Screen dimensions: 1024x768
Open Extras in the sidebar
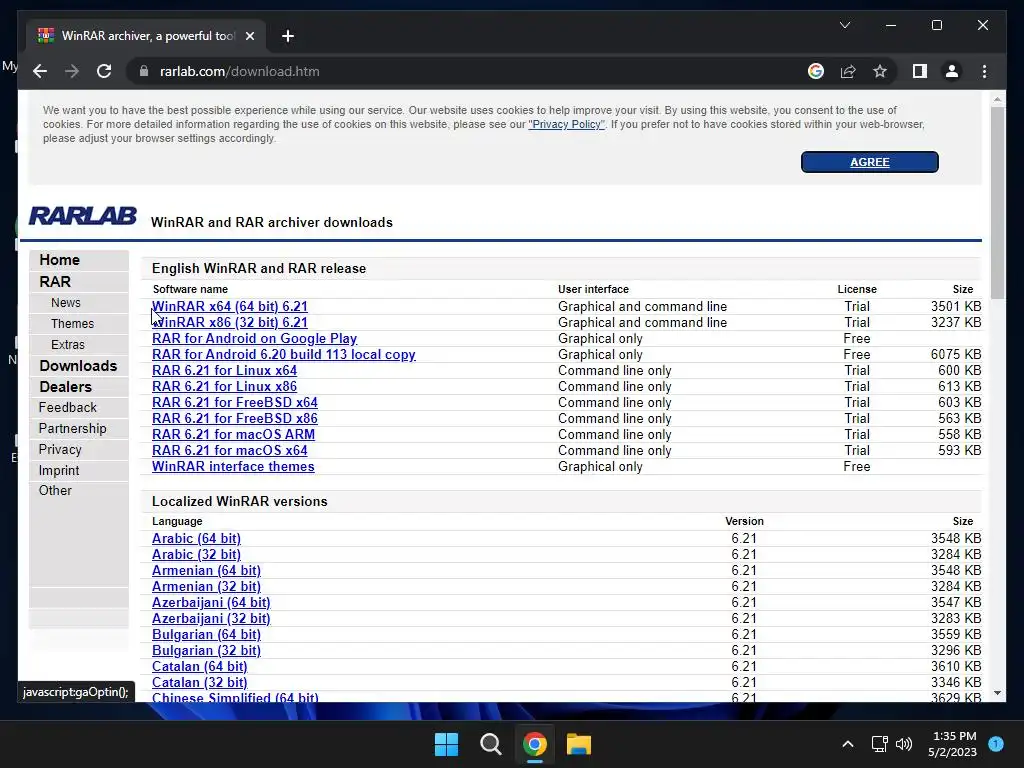[x=68, y=345]
